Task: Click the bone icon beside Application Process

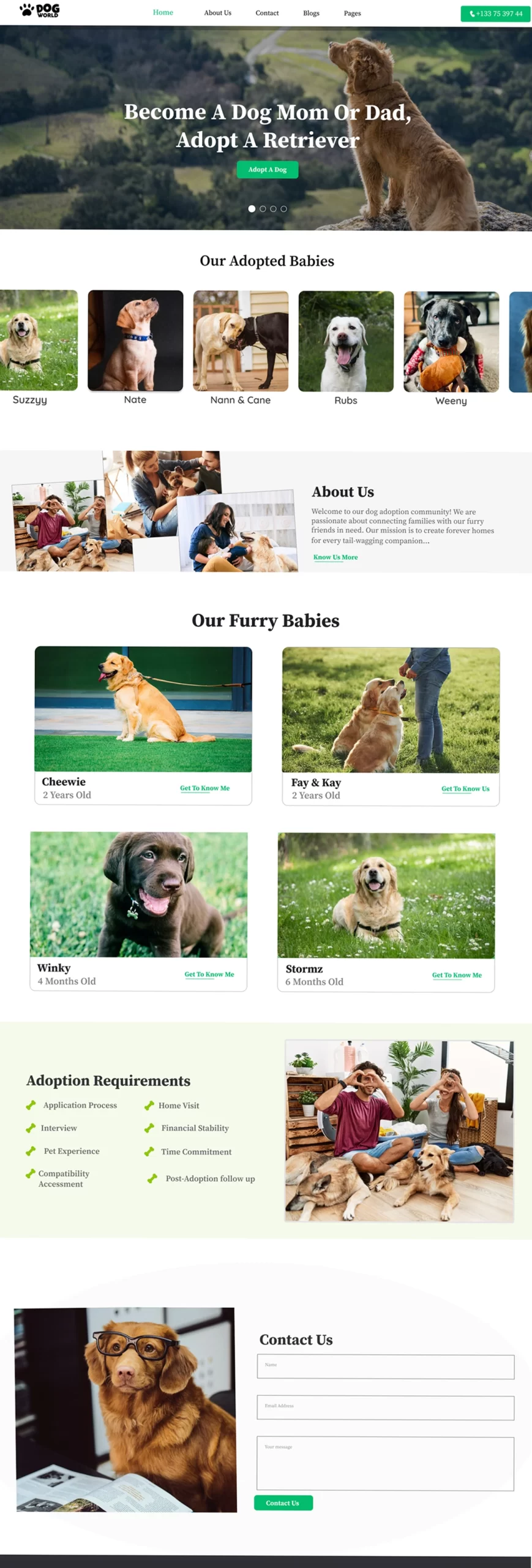Action: coord(31,1105)
